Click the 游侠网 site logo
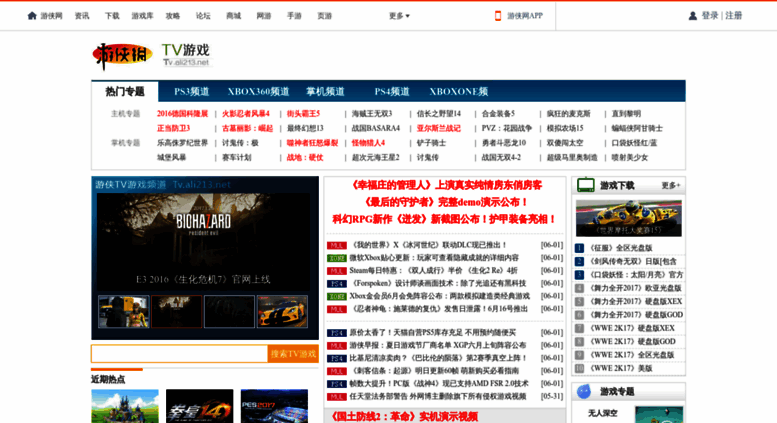This screenshot has height=423, width=777. [x=122, y=55]
